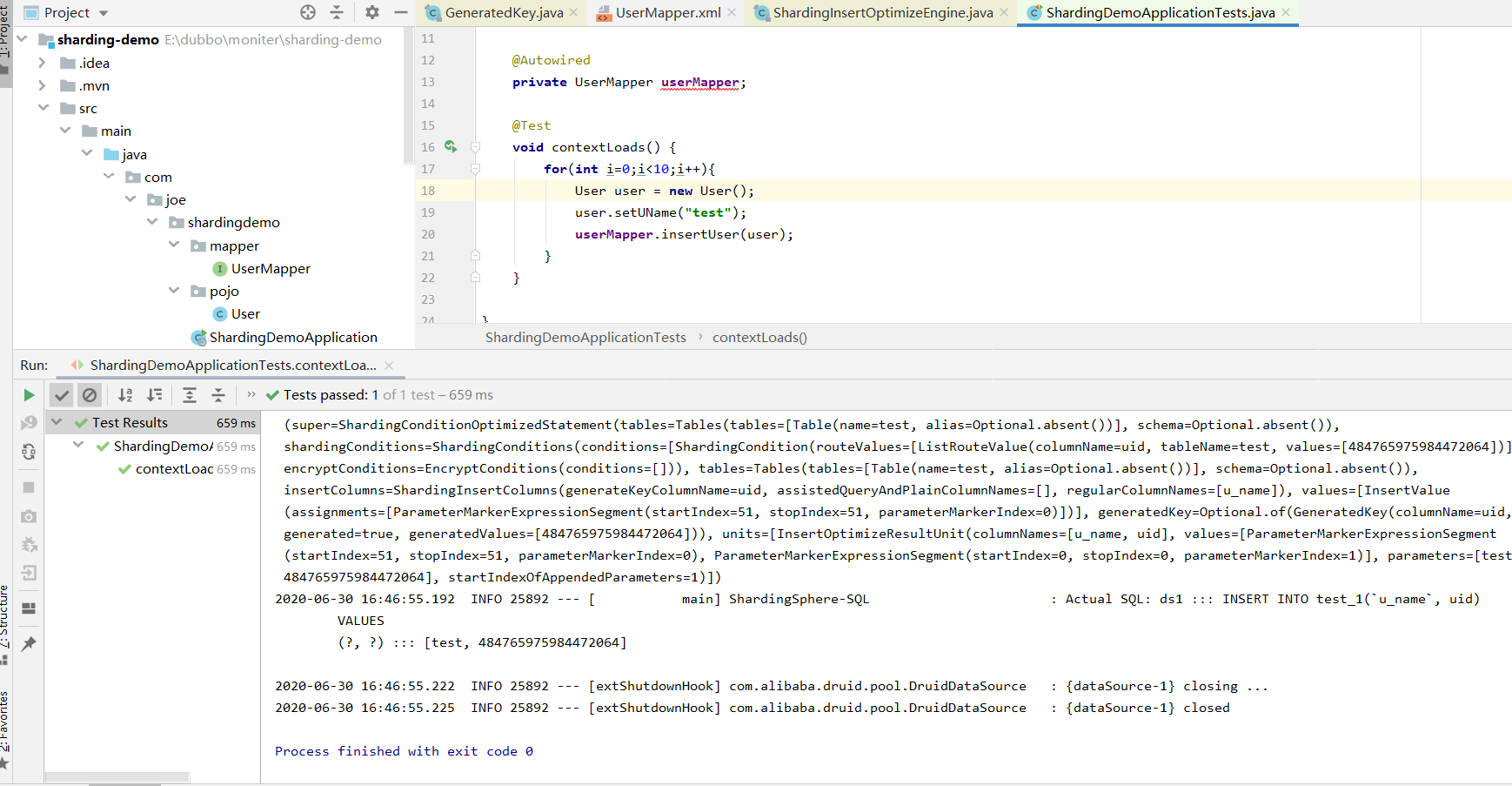Collapse the shardingdemo package node
The image size is (1512, 786).
click(152, 222)
